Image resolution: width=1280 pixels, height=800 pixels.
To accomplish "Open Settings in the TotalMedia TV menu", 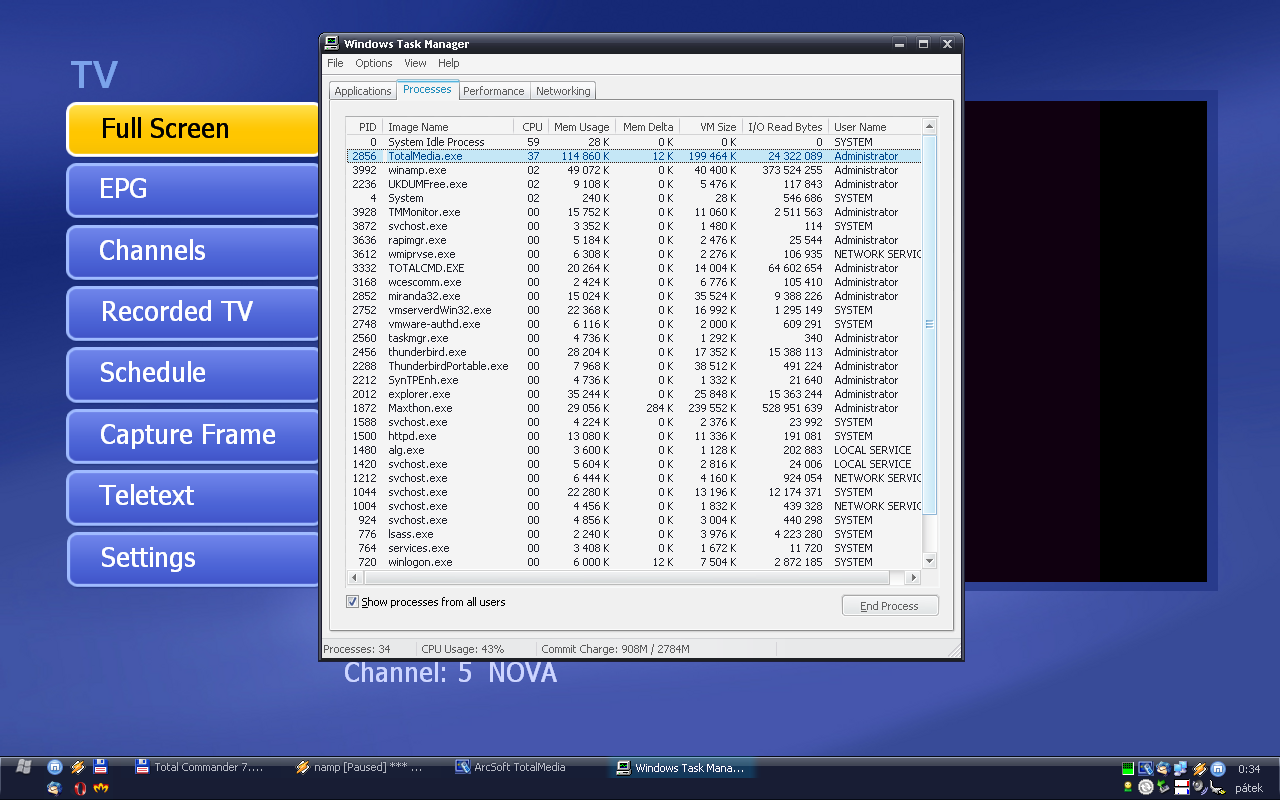I will click(192, 558).
